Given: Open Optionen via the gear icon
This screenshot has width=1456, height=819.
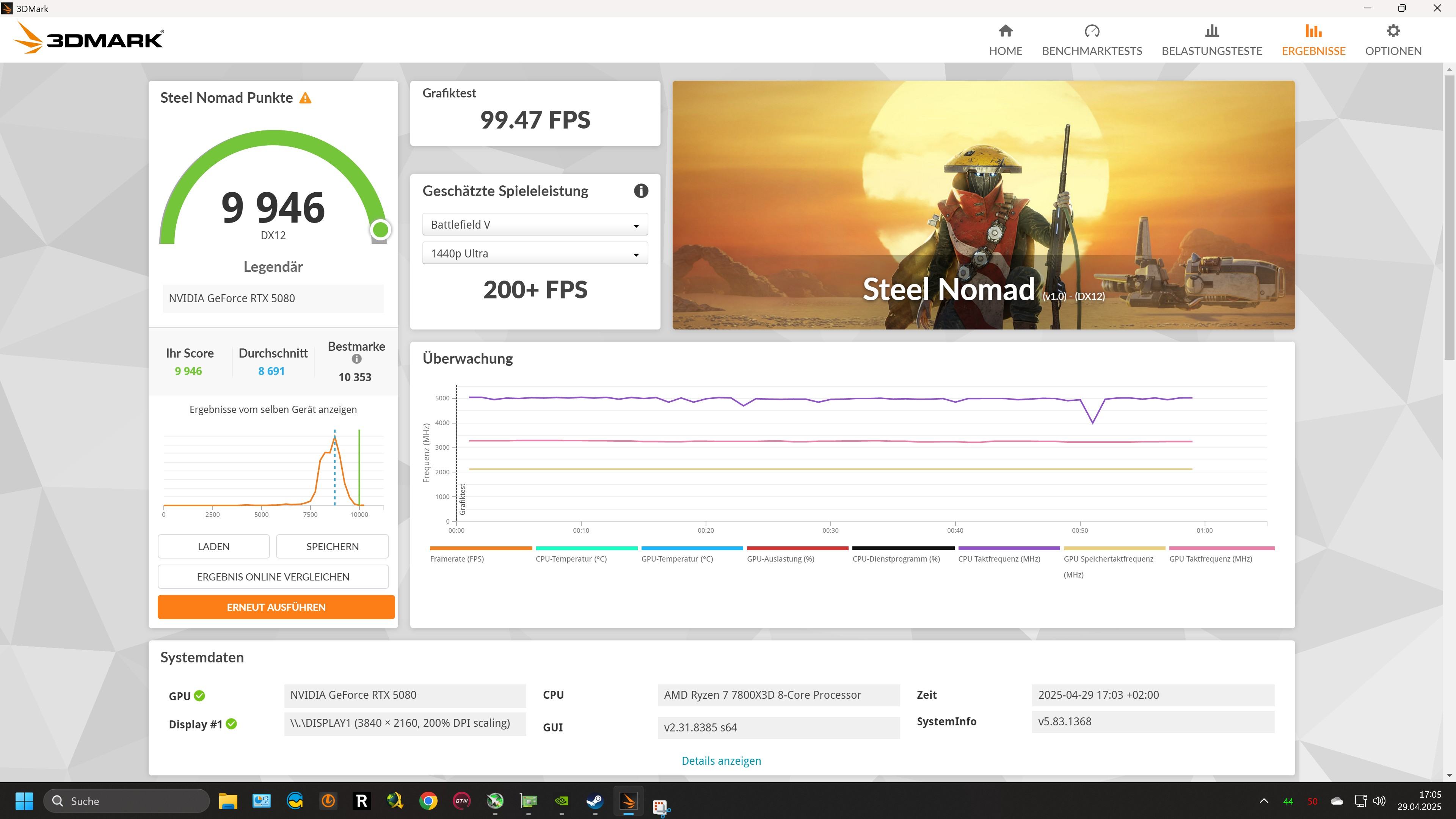Looking at the screenshot, I should pyautogui.click(x=1393, y=31).
